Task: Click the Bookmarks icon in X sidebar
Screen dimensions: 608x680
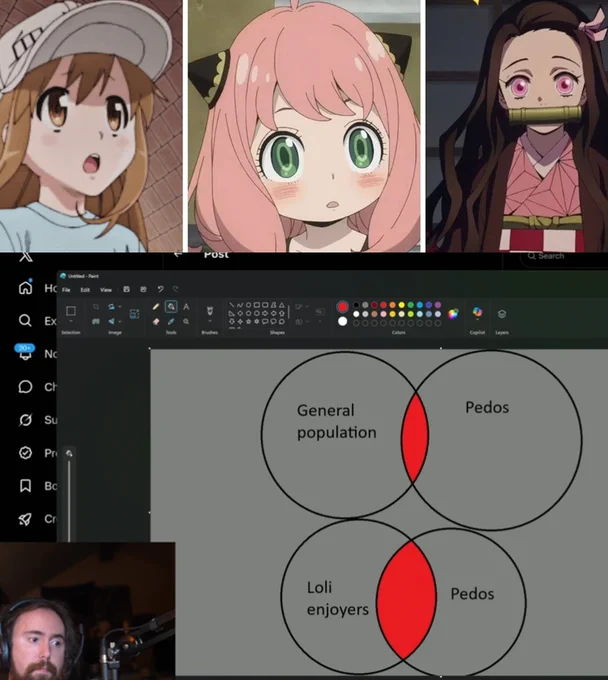Action: click(x=26, y=486)
